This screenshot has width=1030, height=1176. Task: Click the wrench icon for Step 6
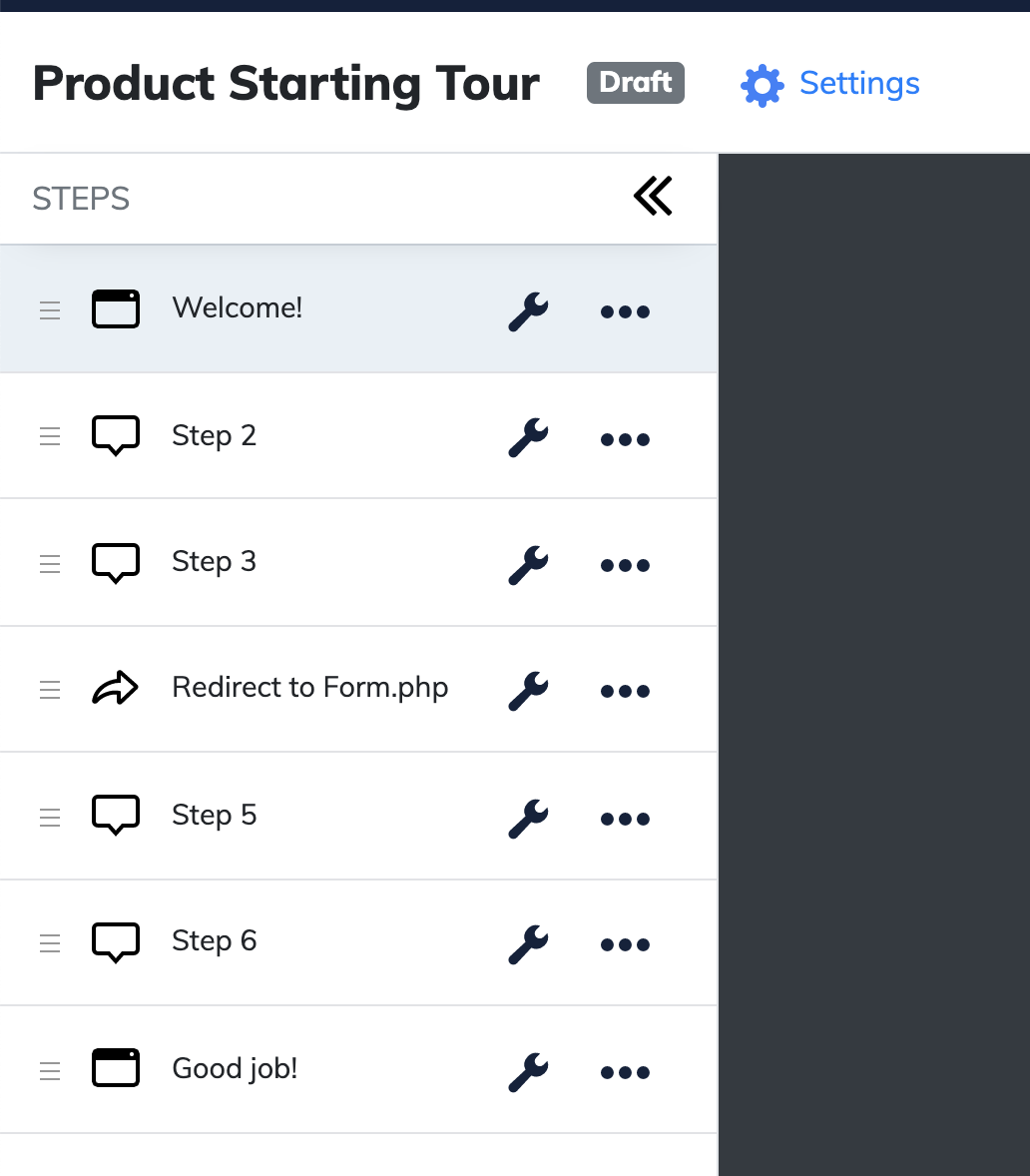tap(528, 943)
